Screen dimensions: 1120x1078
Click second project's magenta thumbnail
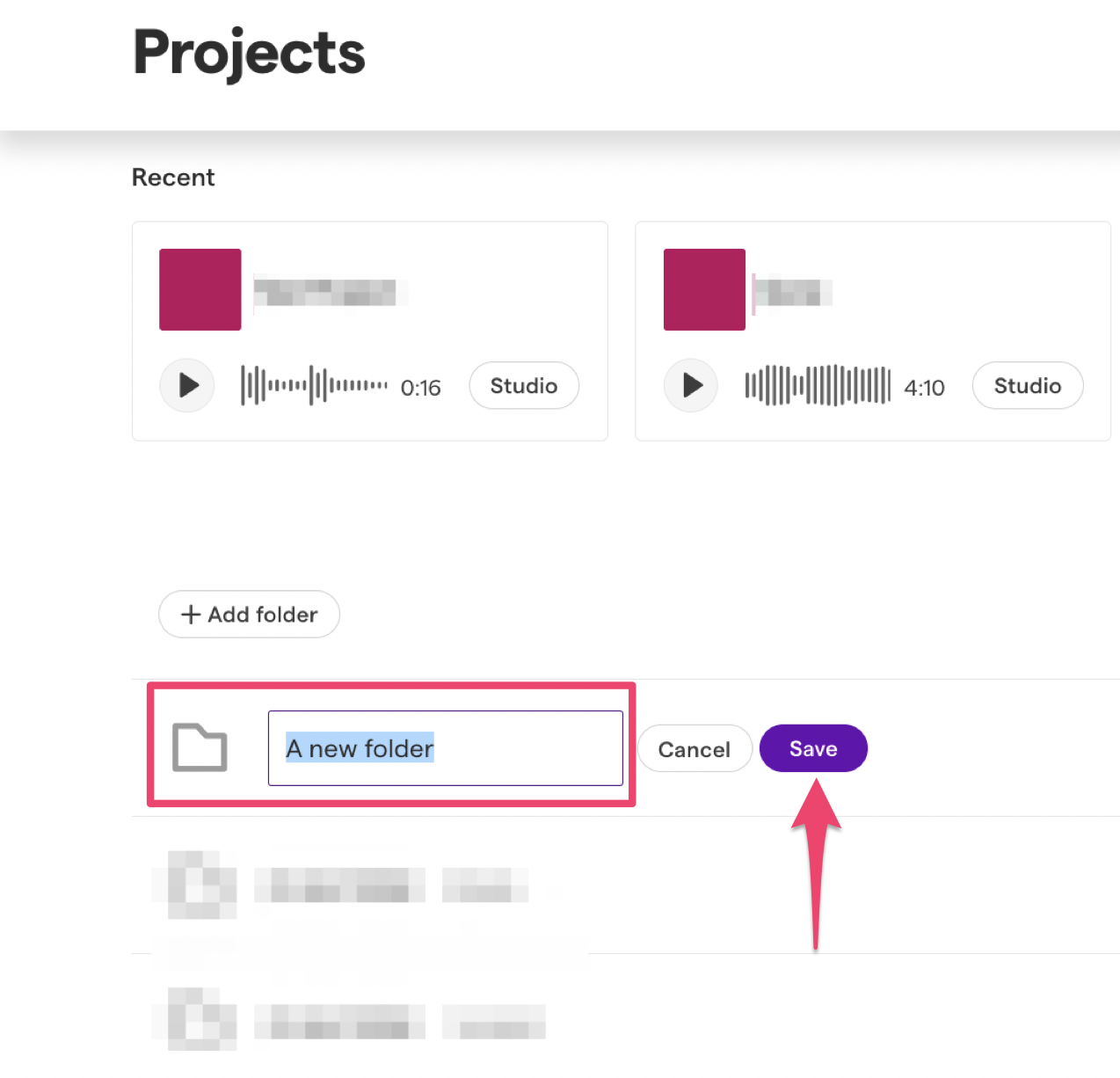click(704, 289)
